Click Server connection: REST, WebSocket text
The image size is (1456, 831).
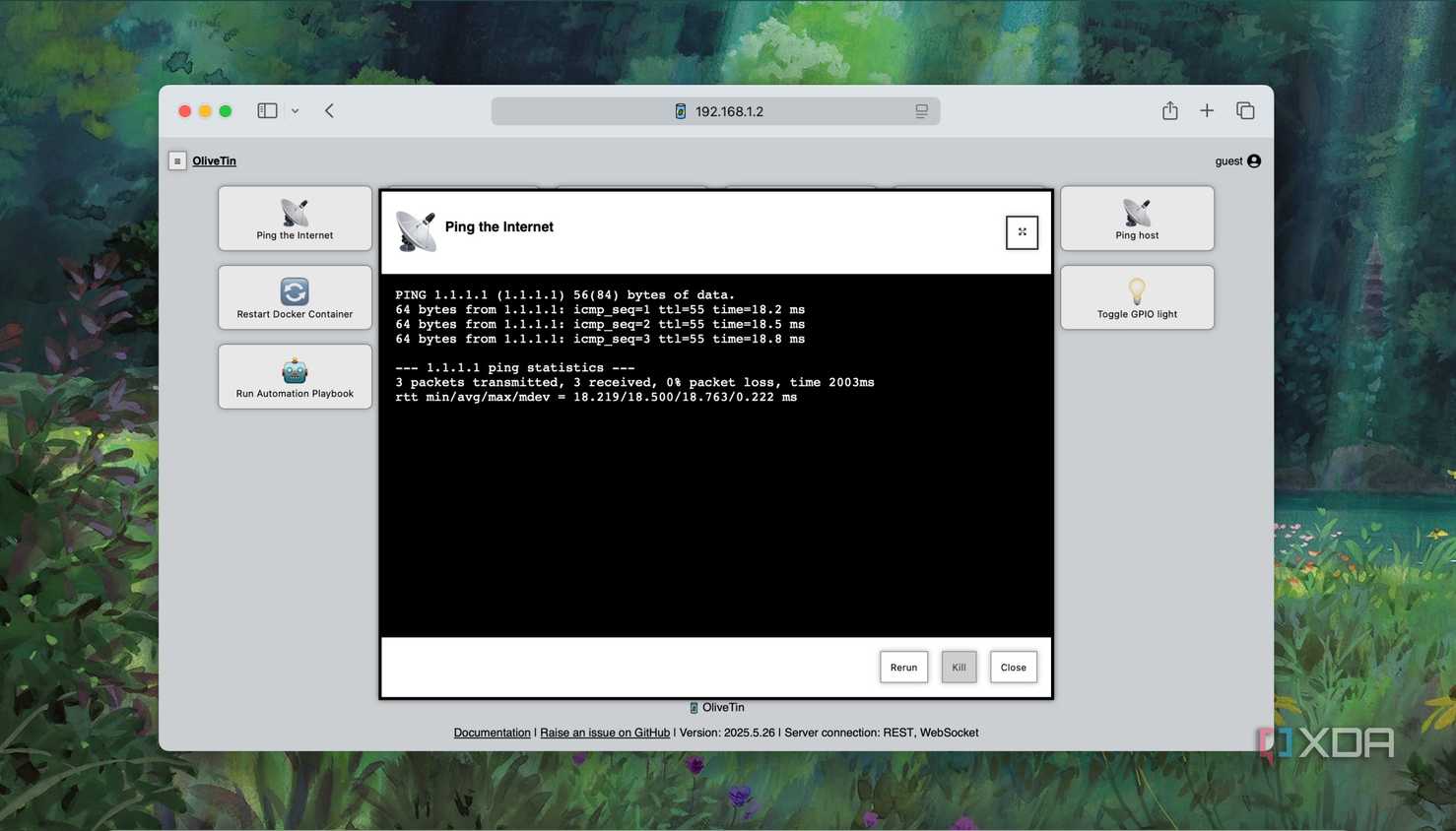point(882,733)
